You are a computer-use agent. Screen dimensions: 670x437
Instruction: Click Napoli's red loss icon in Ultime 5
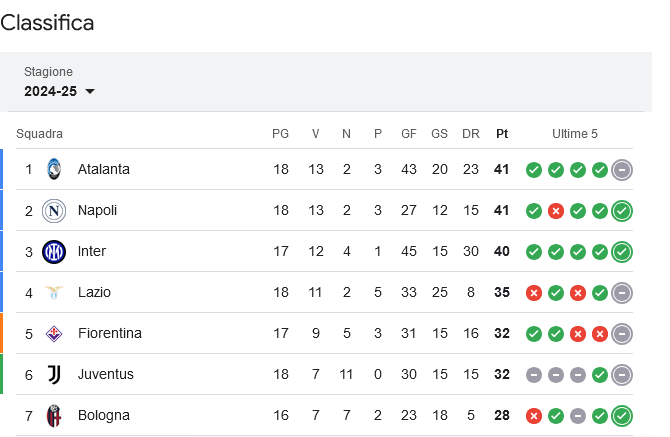click(x=556, y=211)
